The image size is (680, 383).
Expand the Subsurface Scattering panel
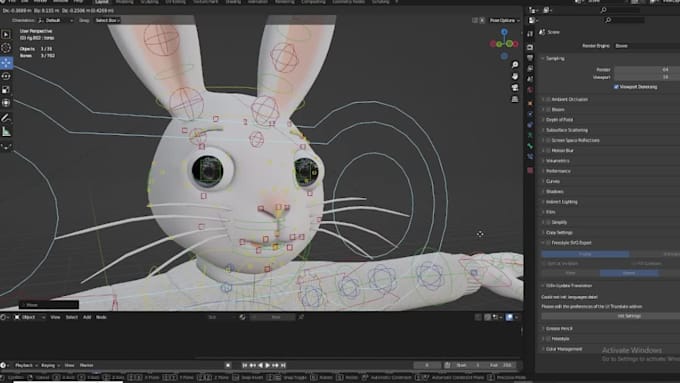pyautogui.click(x=566, y=130)
